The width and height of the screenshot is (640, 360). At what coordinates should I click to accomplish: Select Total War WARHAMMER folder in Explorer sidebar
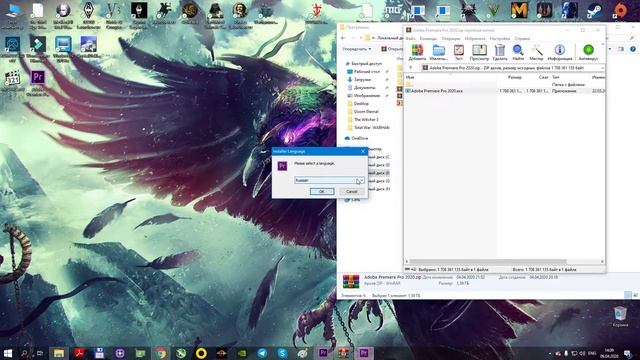click(x=368, y=127)
